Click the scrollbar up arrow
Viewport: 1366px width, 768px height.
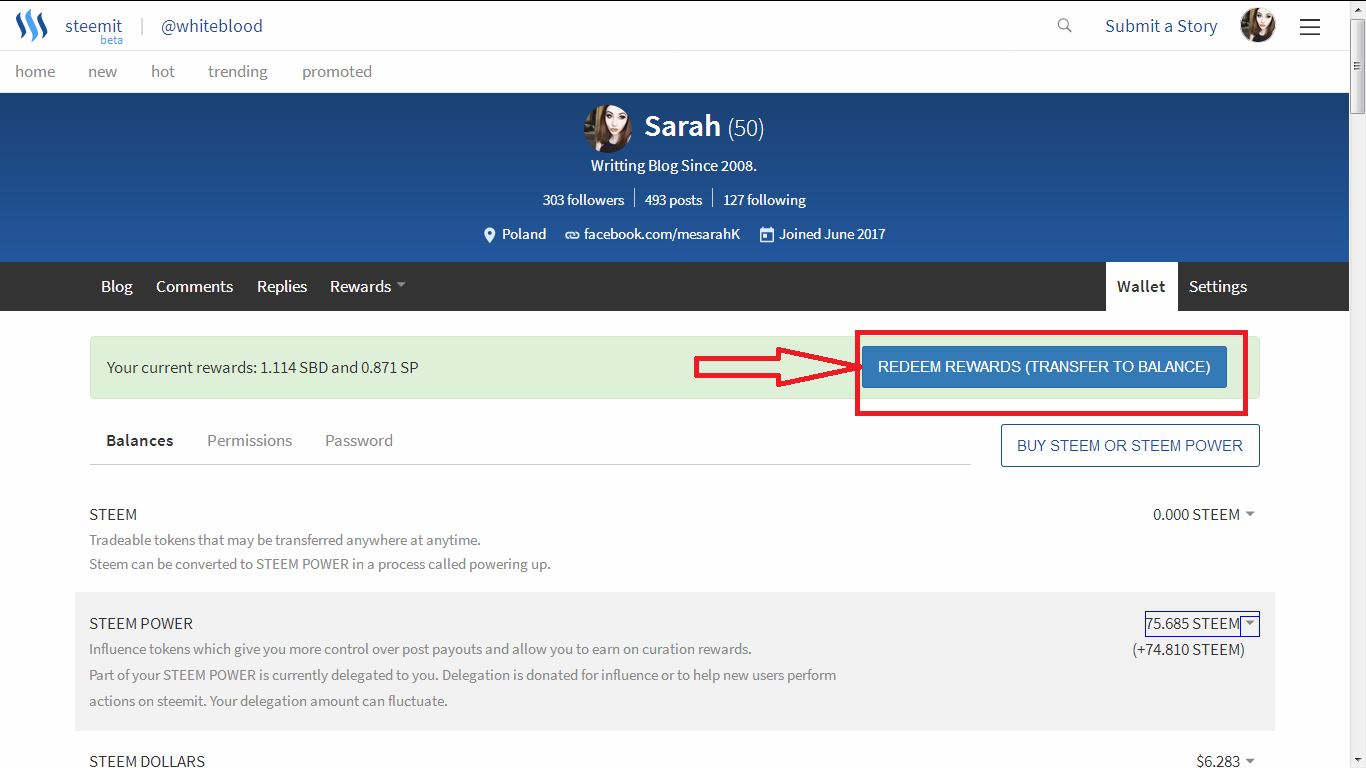(x=1357, y=8)
